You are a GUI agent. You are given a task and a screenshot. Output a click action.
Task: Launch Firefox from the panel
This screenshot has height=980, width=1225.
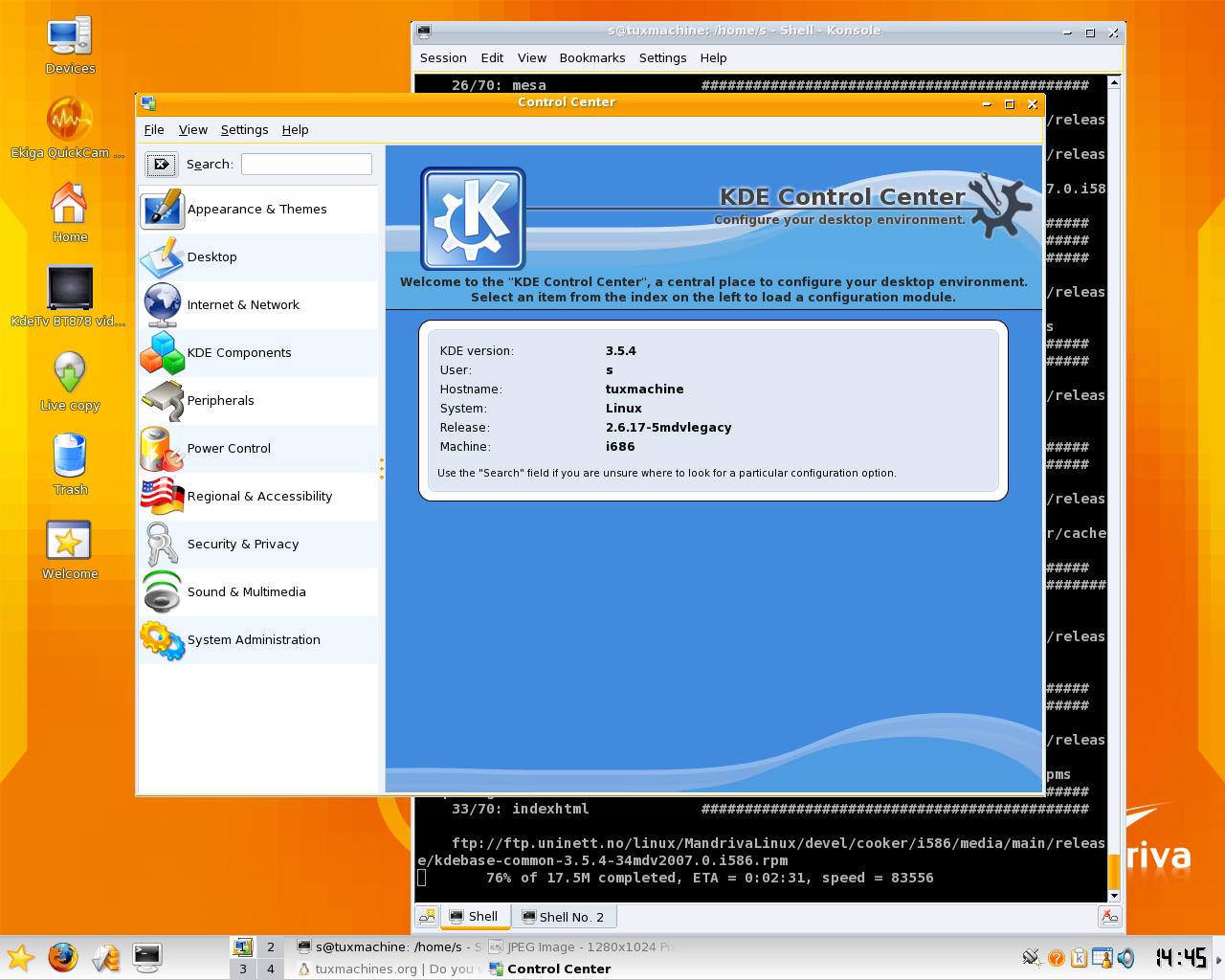[63, 957]
